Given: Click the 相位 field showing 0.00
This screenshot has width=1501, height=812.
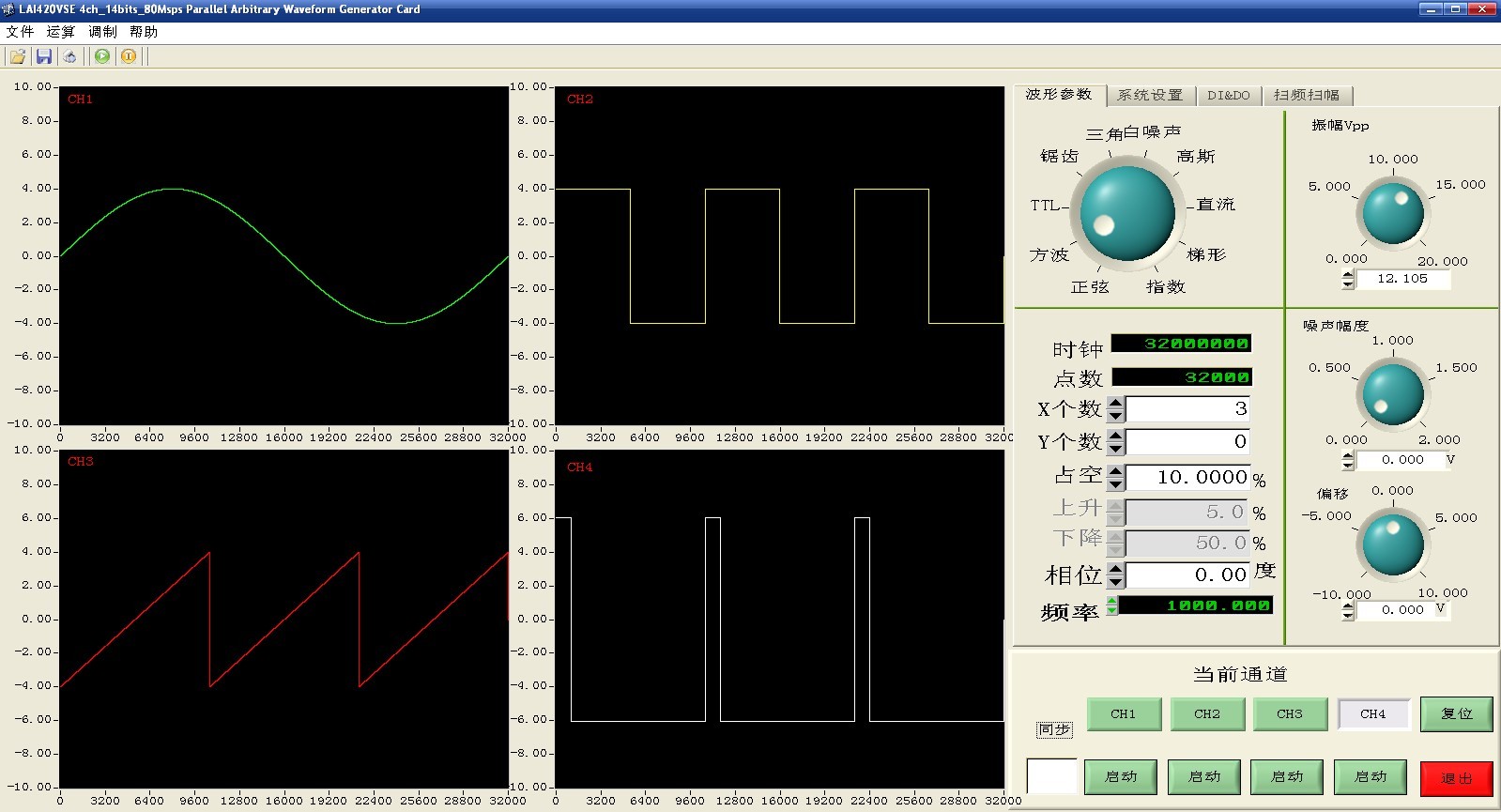Looking at the screenshot, I should (x=1187, y=575).
